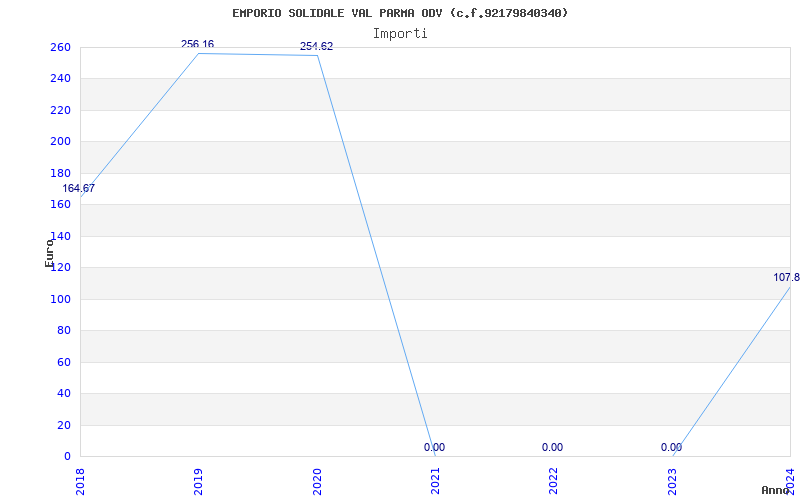Select the 2018 x-axis label
The height and width of the screenshot is (500, 800).
coord(80,481)
